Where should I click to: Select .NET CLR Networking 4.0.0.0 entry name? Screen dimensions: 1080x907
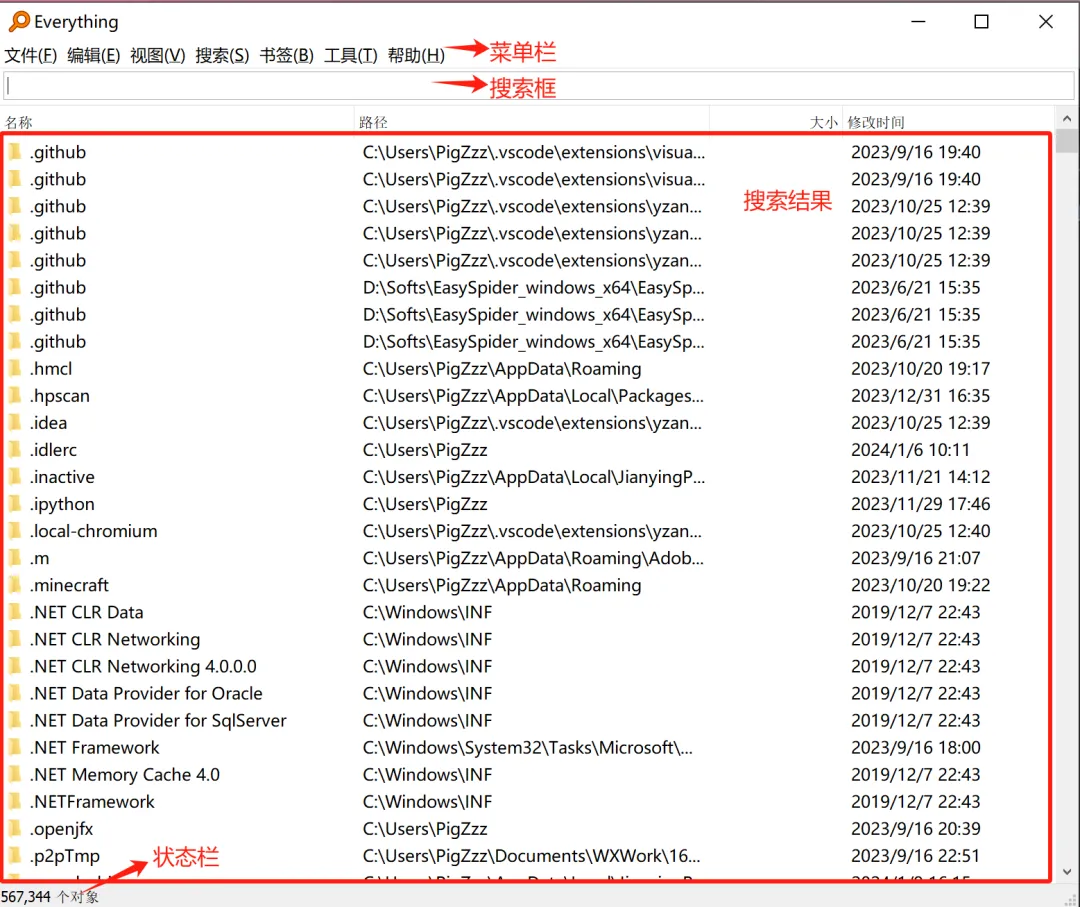click(x=143, y=667)
